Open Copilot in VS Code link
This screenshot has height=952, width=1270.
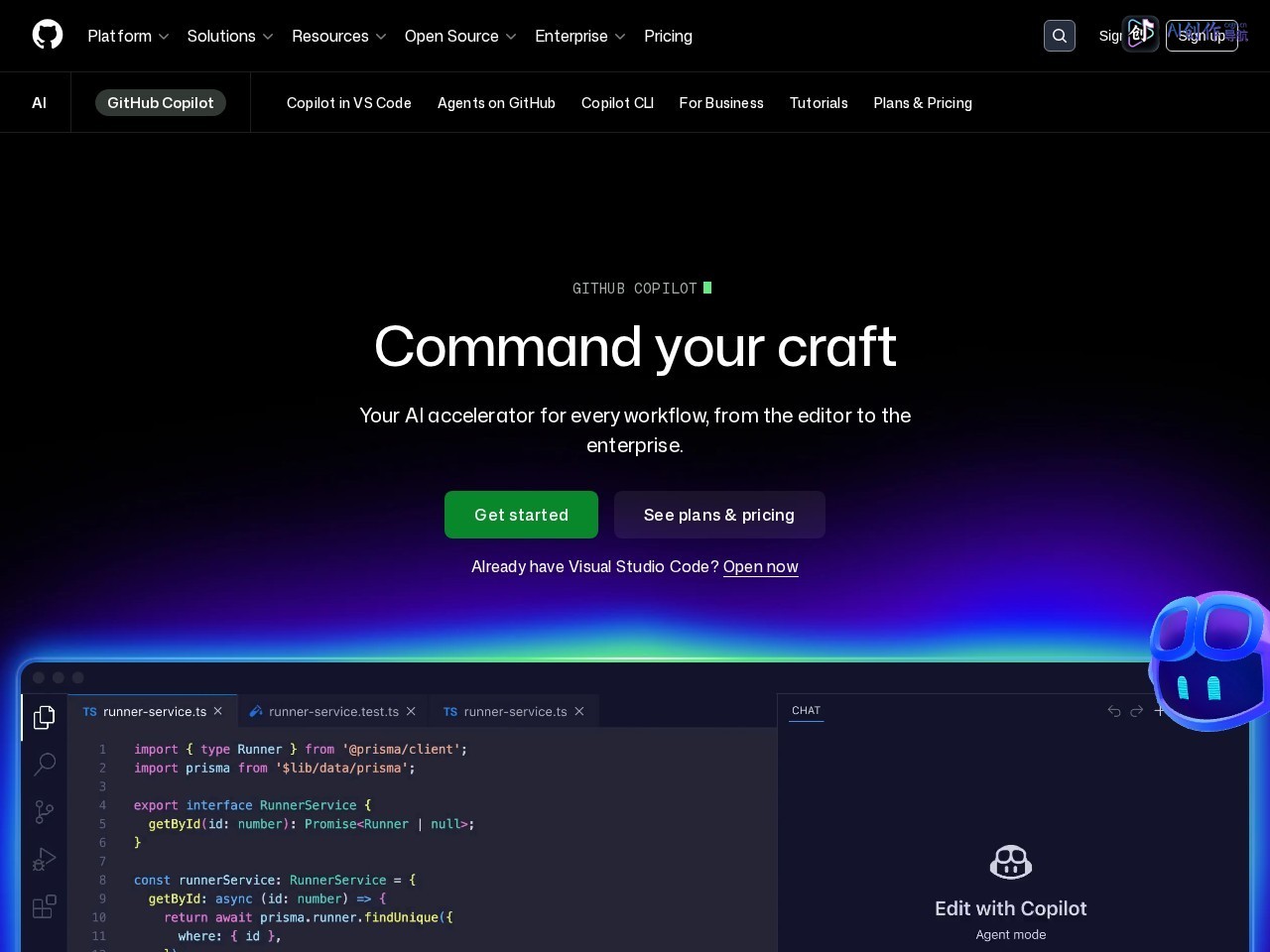(x=349, y=103)
